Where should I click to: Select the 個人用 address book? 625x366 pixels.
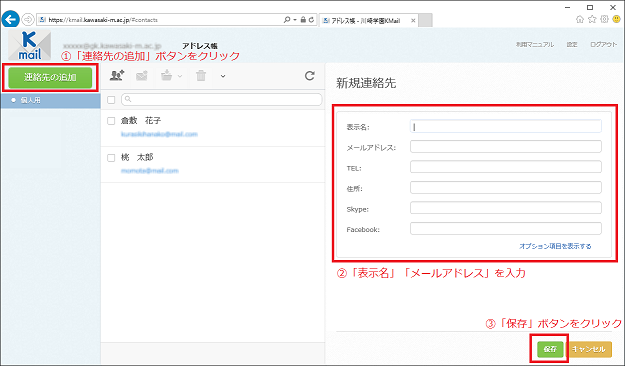(x=51, y=100)
